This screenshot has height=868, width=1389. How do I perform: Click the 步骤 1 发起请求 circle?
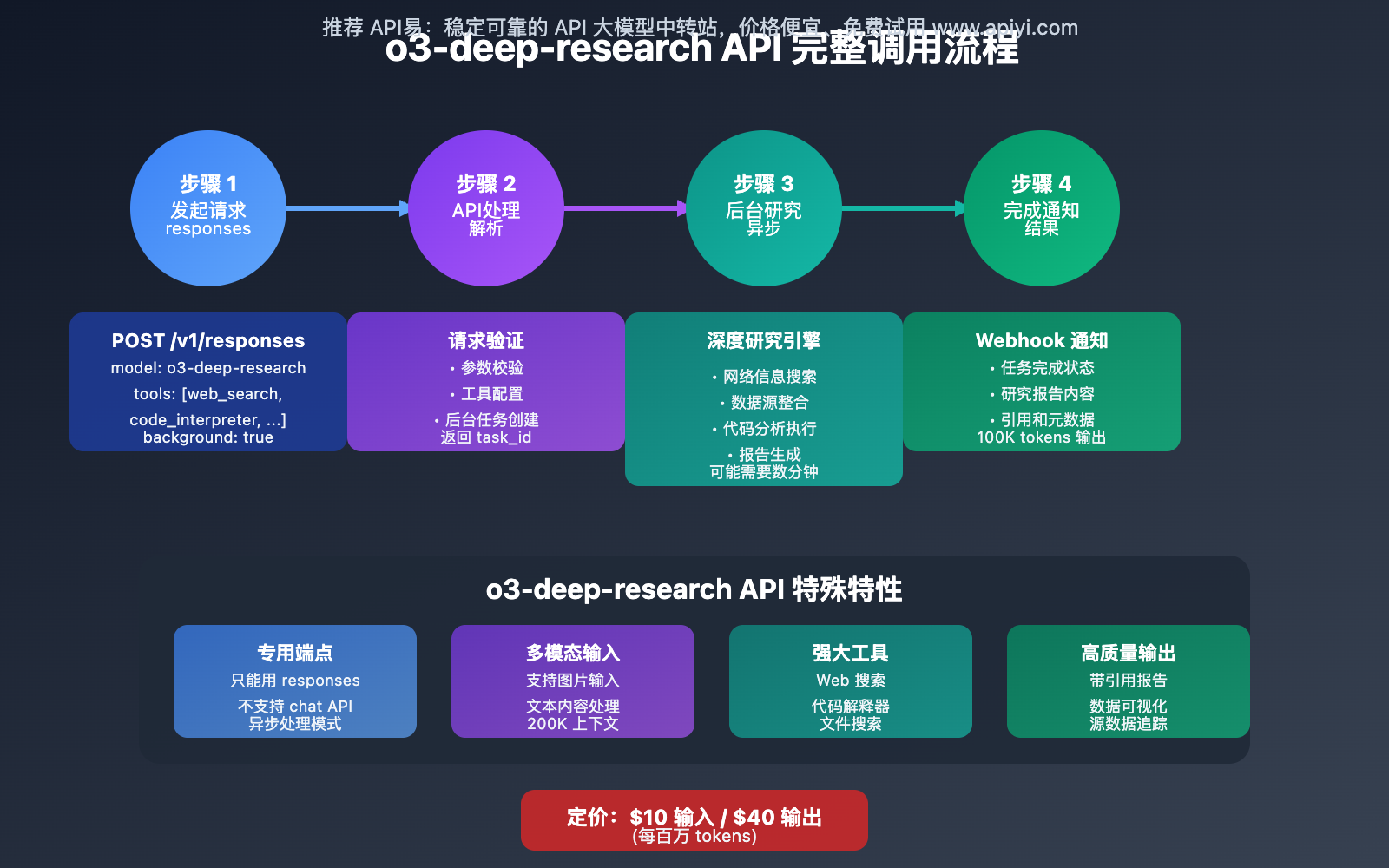tap(208, 208)
